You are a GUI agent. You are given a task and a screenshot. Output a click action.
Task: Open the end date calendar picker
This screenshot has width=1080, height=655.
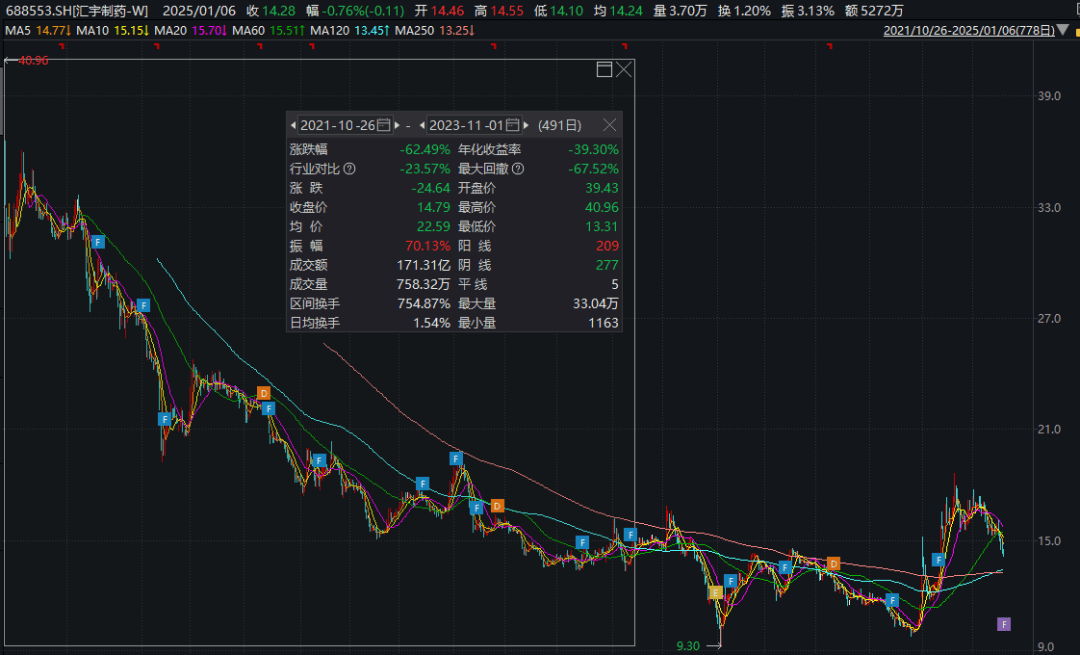[x=512, y=125]
